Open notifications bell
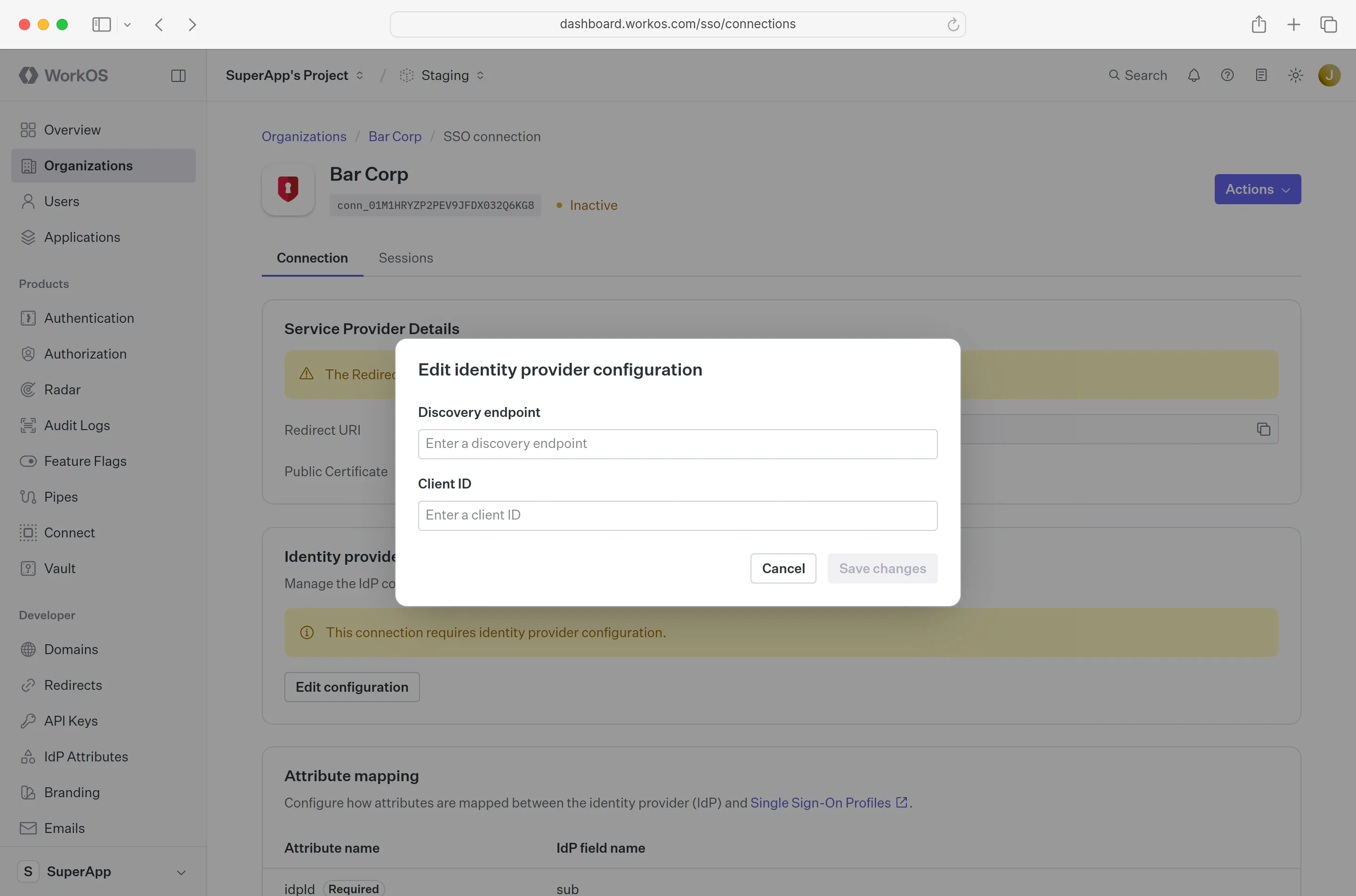 tap(1194, 75)
